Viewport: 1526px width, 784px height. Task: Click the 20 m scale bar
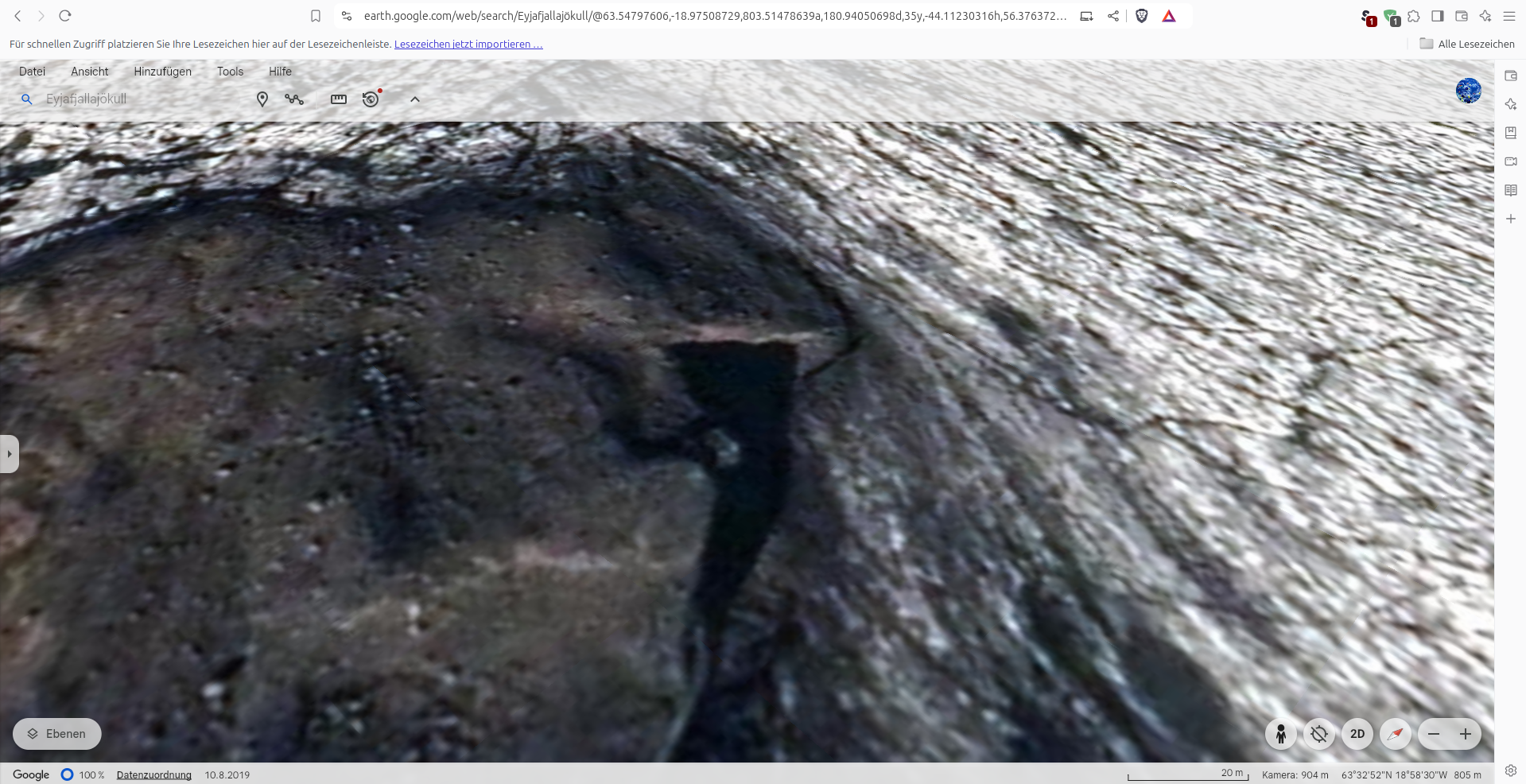click(x=1188, y=774)
